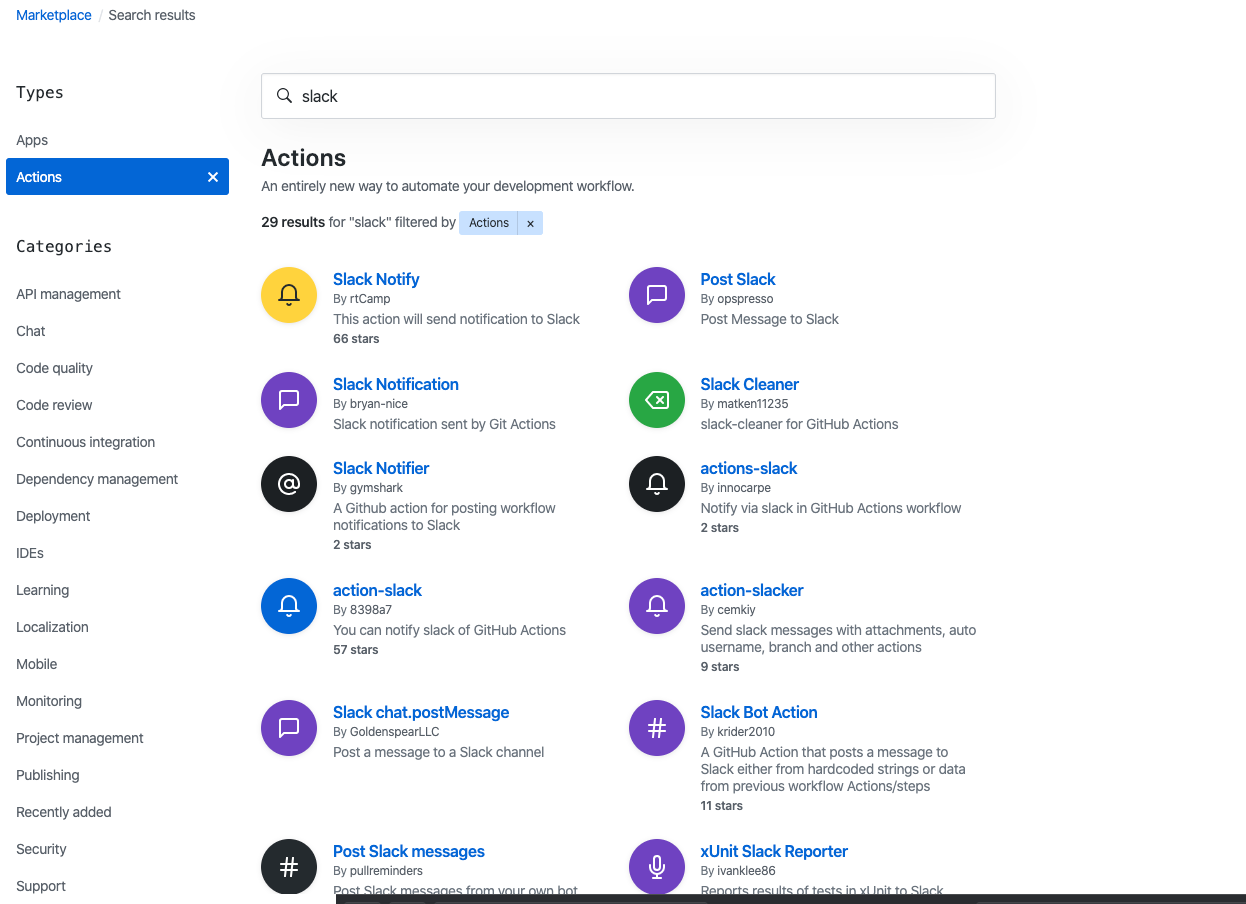Open the Slack Notification action
Screen dimensions: 1246x904
click(396, 384)
